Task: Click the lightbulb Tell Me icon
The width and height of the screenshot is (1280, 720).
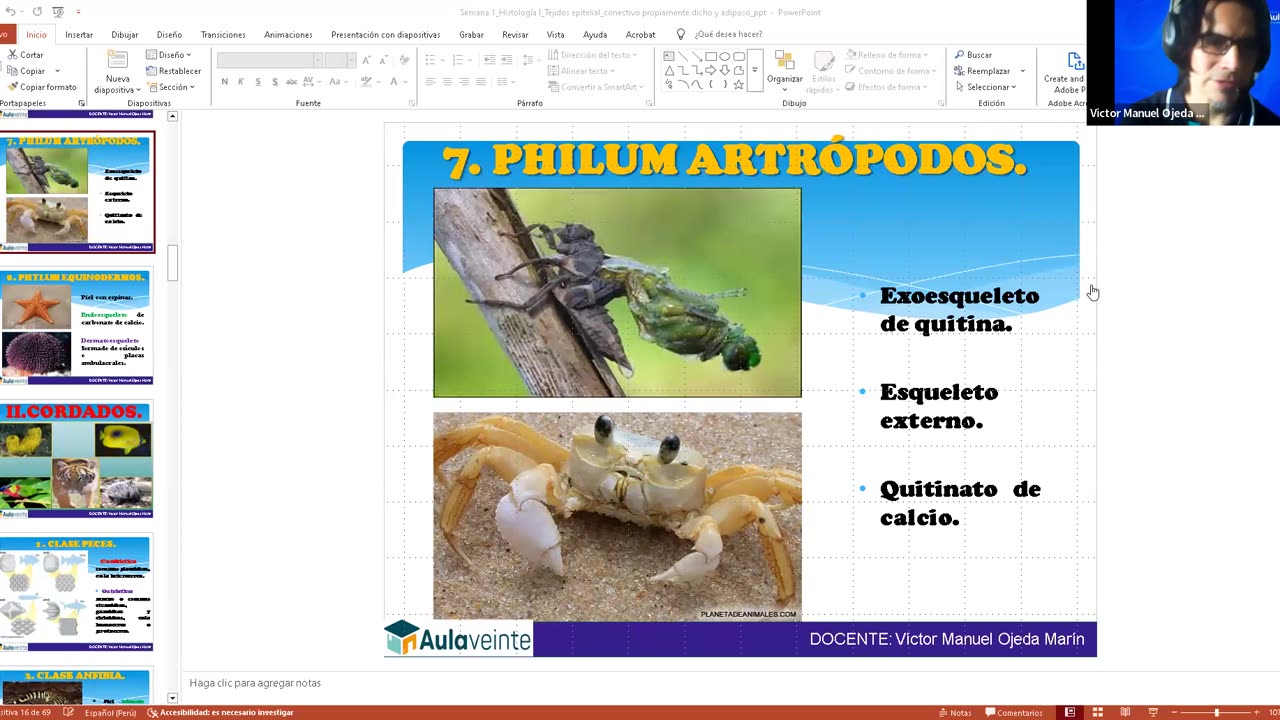Action: (681, 34)
